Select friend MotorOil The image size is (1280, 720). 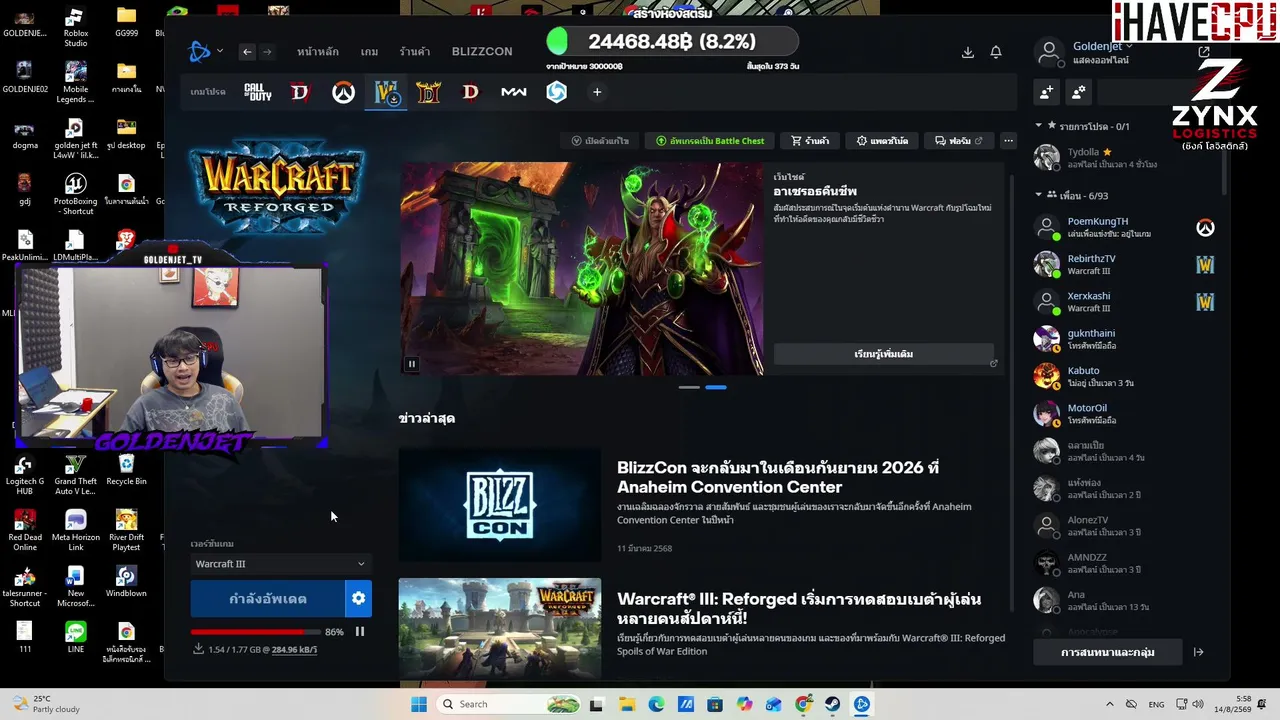[1125, 414]
